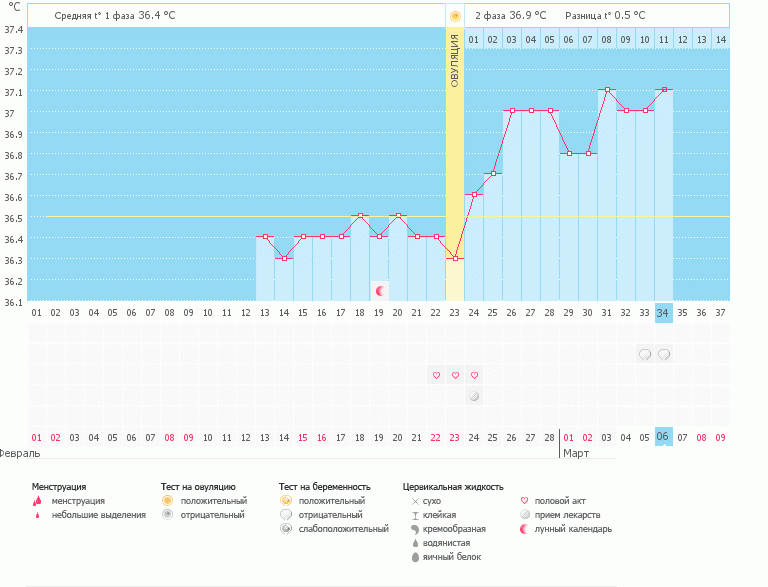Click February date 15
The image size is (768, 587).
pos(303,438)
